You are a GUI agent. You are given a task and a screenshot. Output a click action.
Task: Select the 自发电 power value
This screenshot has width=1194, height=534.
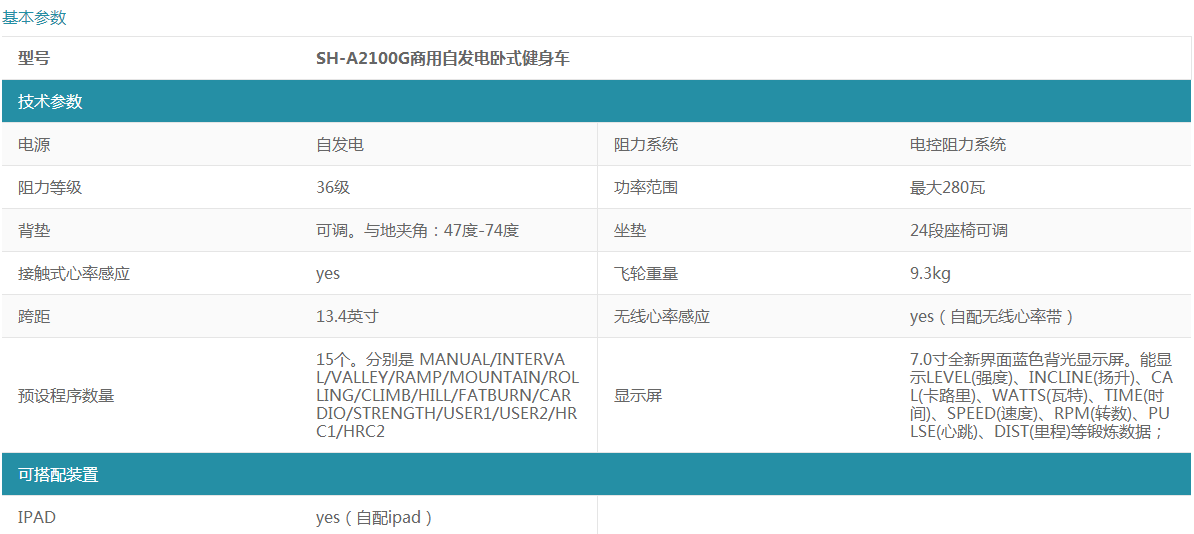click(x=339, y=145)
